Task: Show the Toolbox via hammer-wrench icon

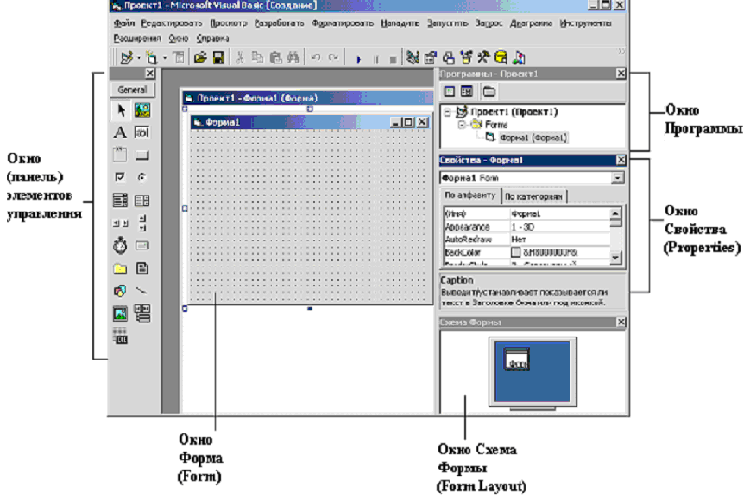Action: click(x=483, y=58)
